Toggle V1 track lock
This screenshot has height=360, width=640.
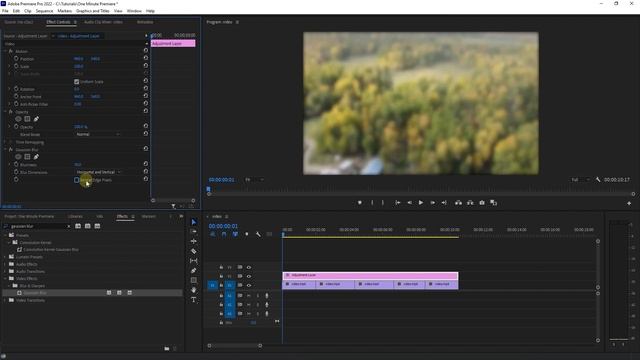tap(221, 285)
